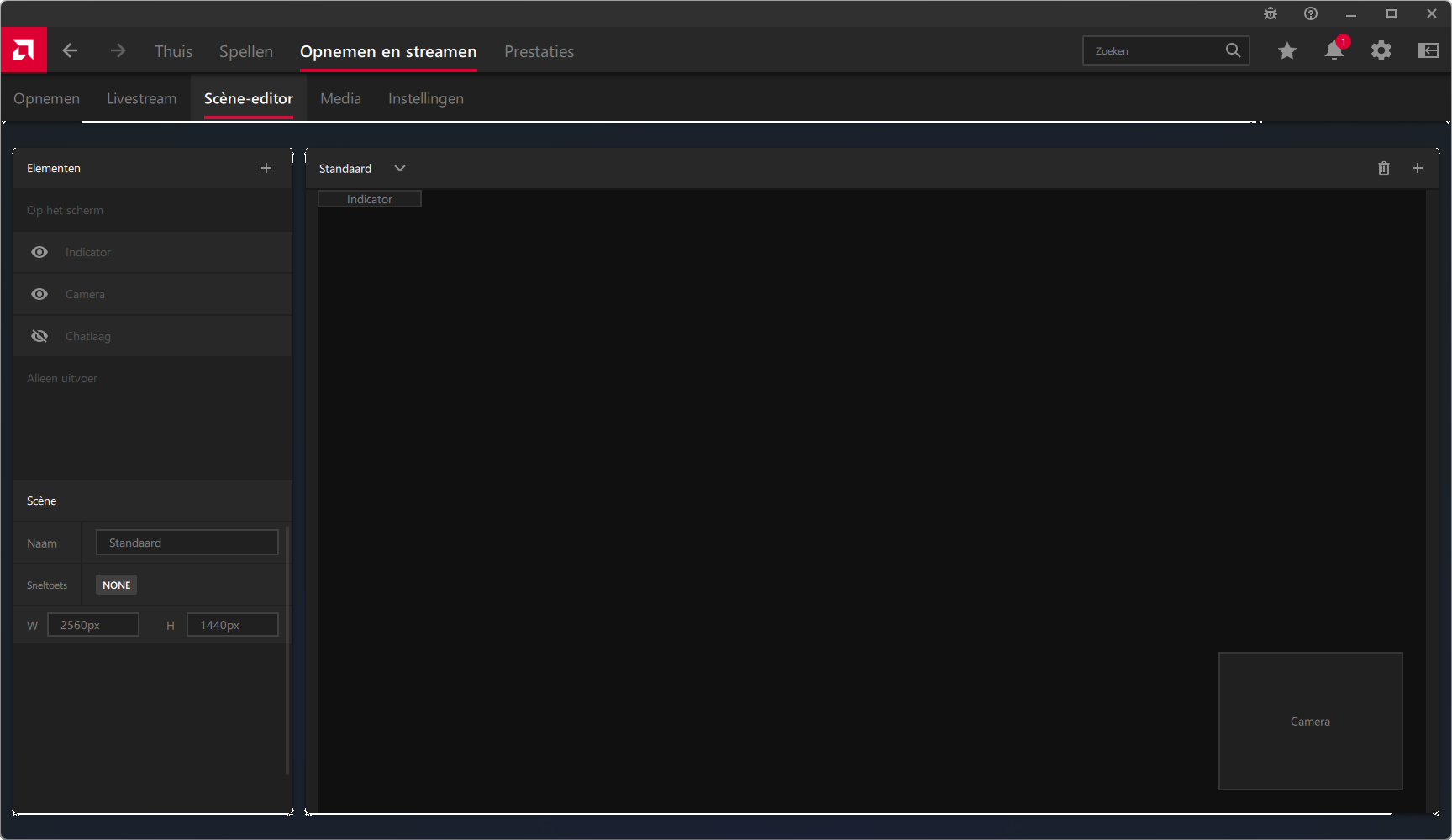Click the scene Naam input field
This screenshot has height=840, width=1452.
coord(187,543)
